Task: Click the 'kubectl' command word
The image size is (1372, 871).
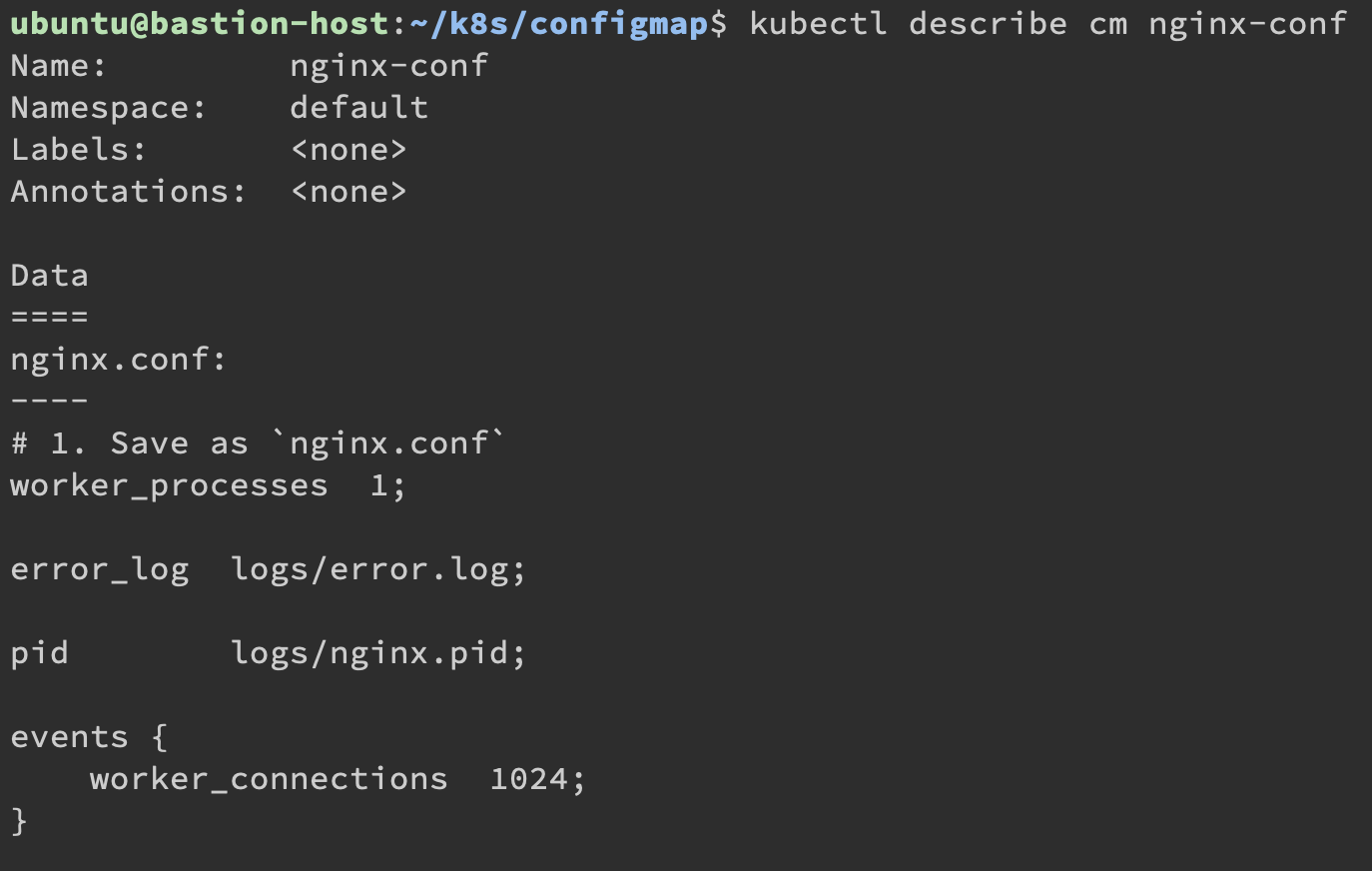Action: (818, 24)
